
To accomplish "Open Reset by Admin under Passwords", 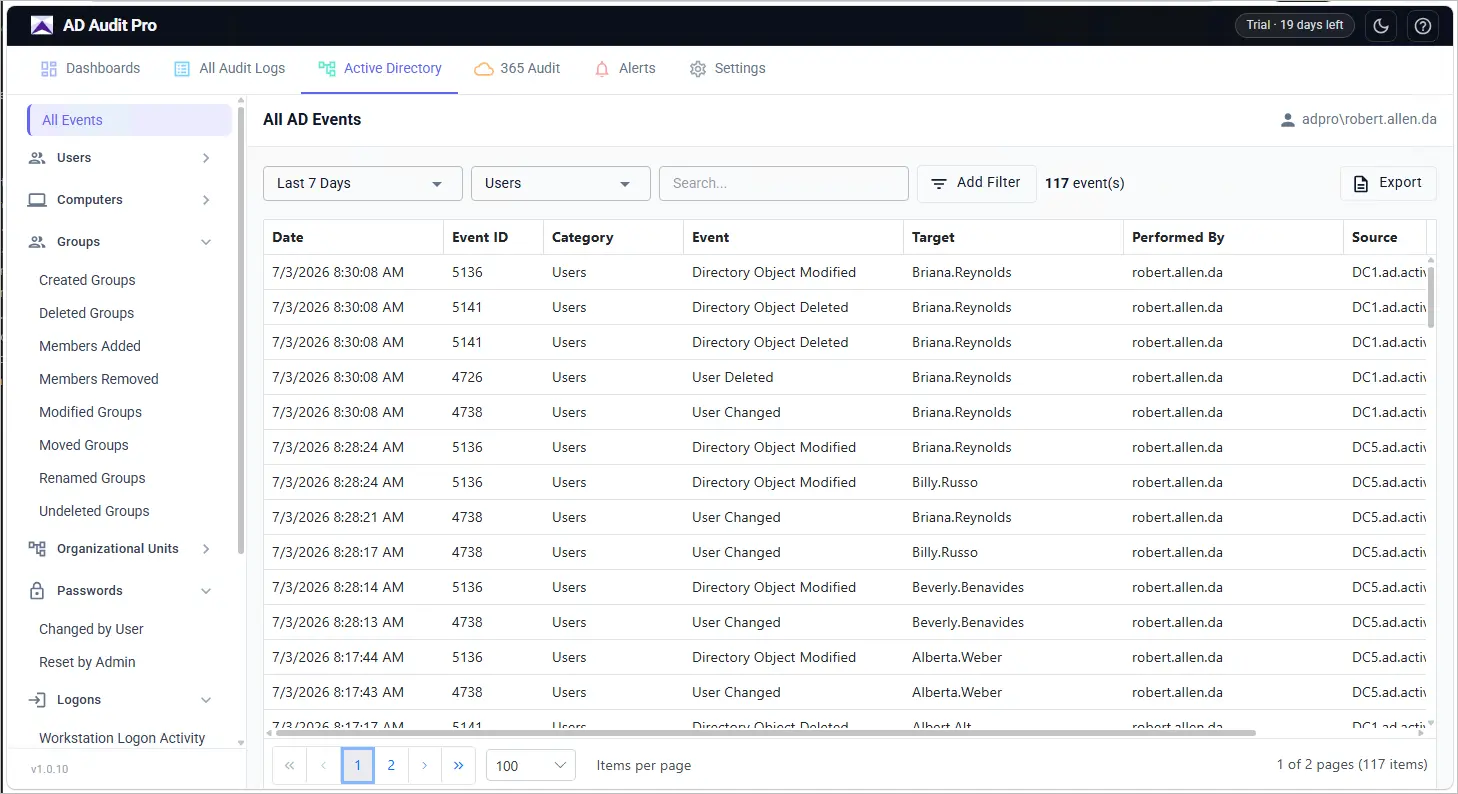I will tap(87, 663).
